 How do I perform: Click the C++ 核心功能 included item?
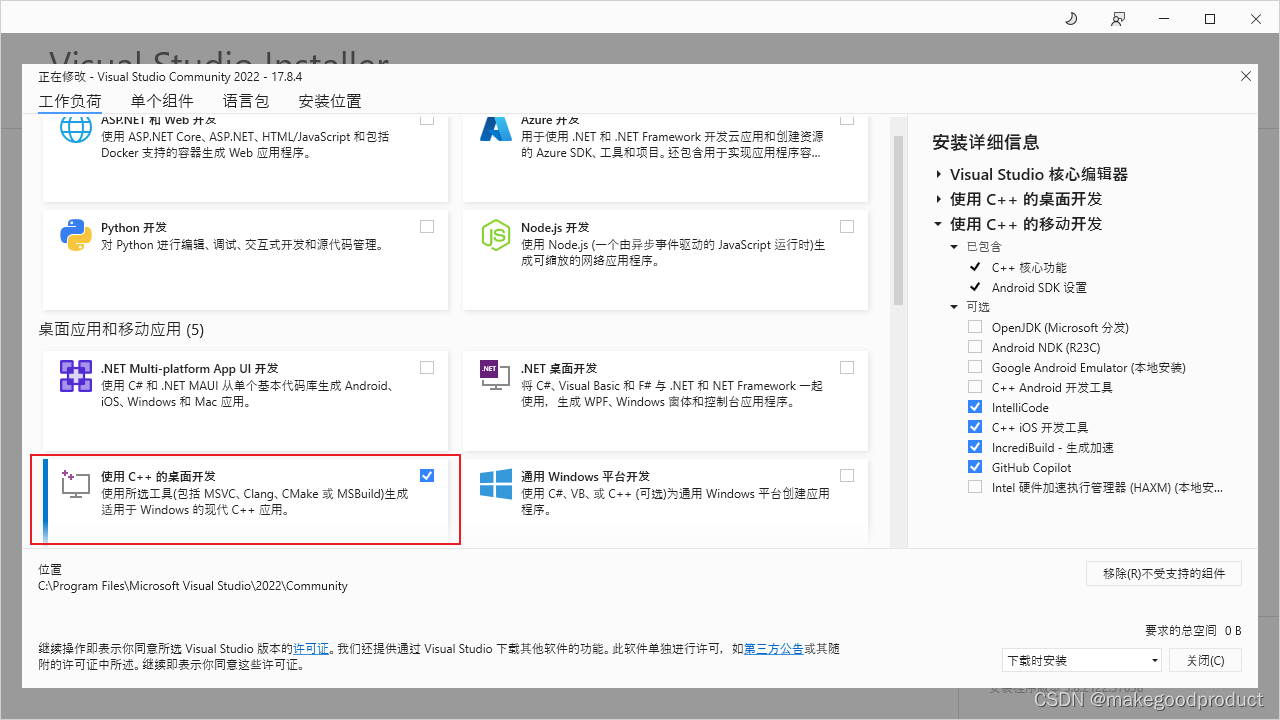click(1029, 267)
